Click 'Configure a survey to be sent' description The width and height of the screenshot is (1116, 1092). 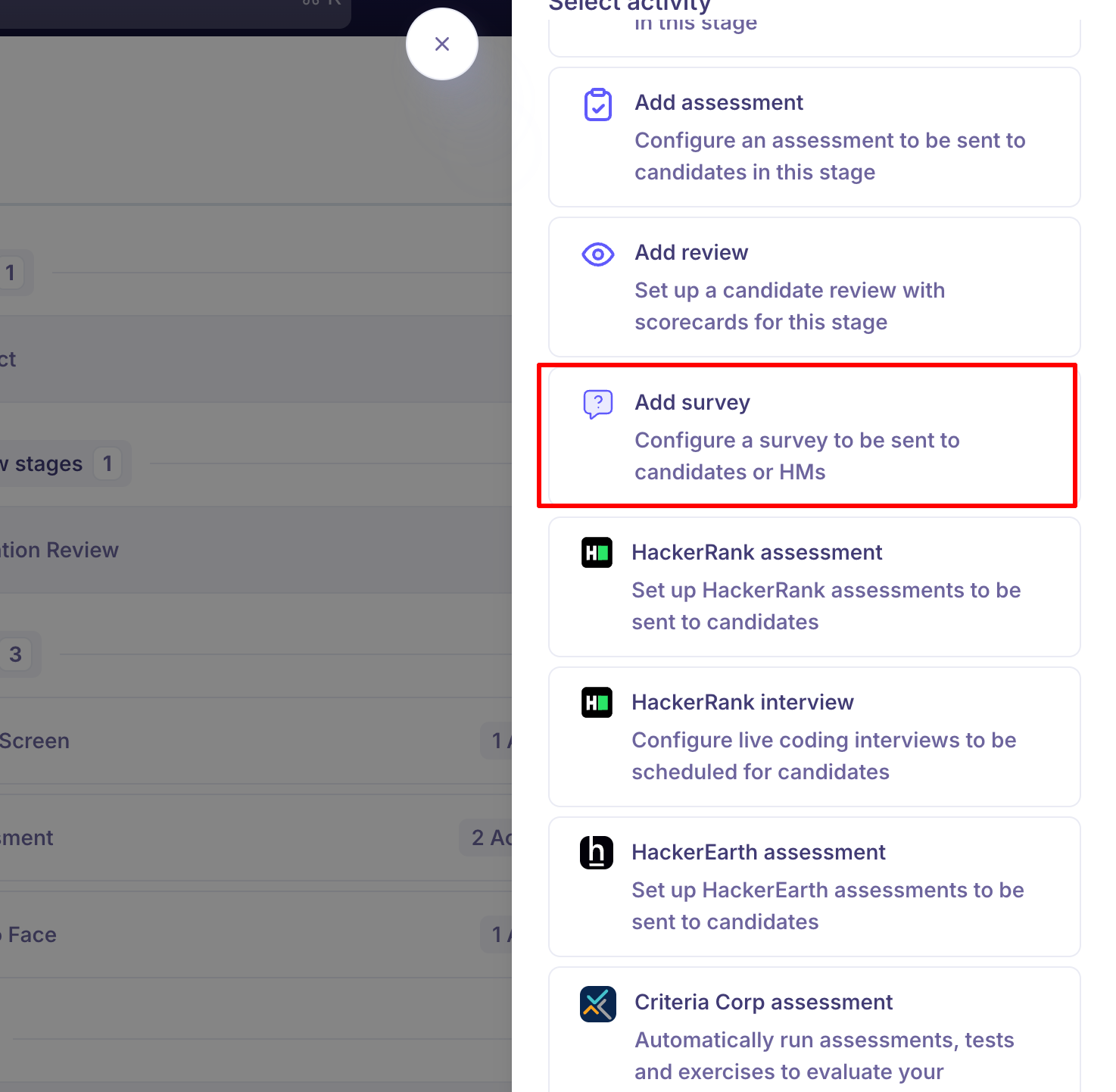797,456
